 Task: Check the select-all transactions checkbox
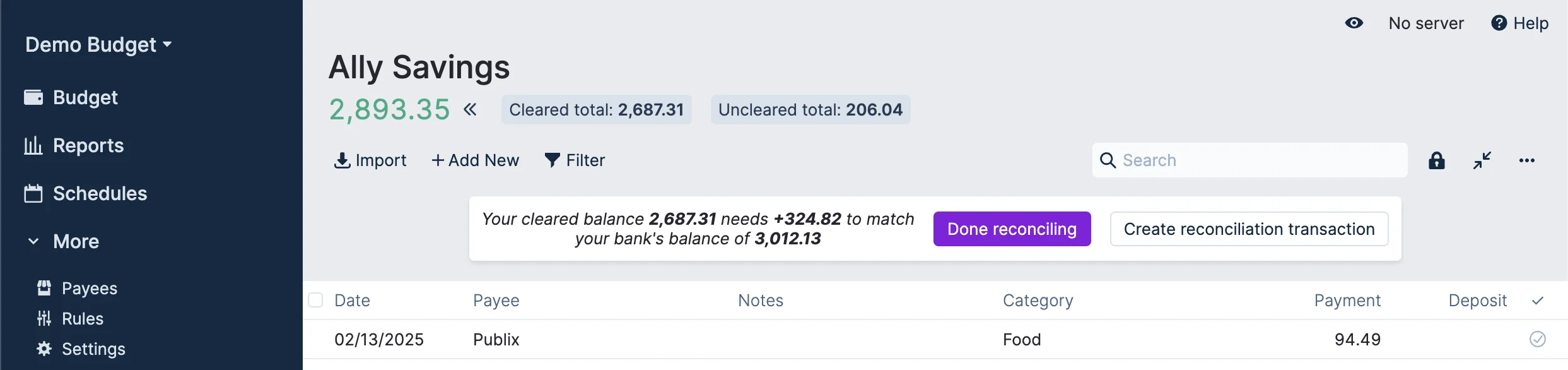(x=315, y=300)
